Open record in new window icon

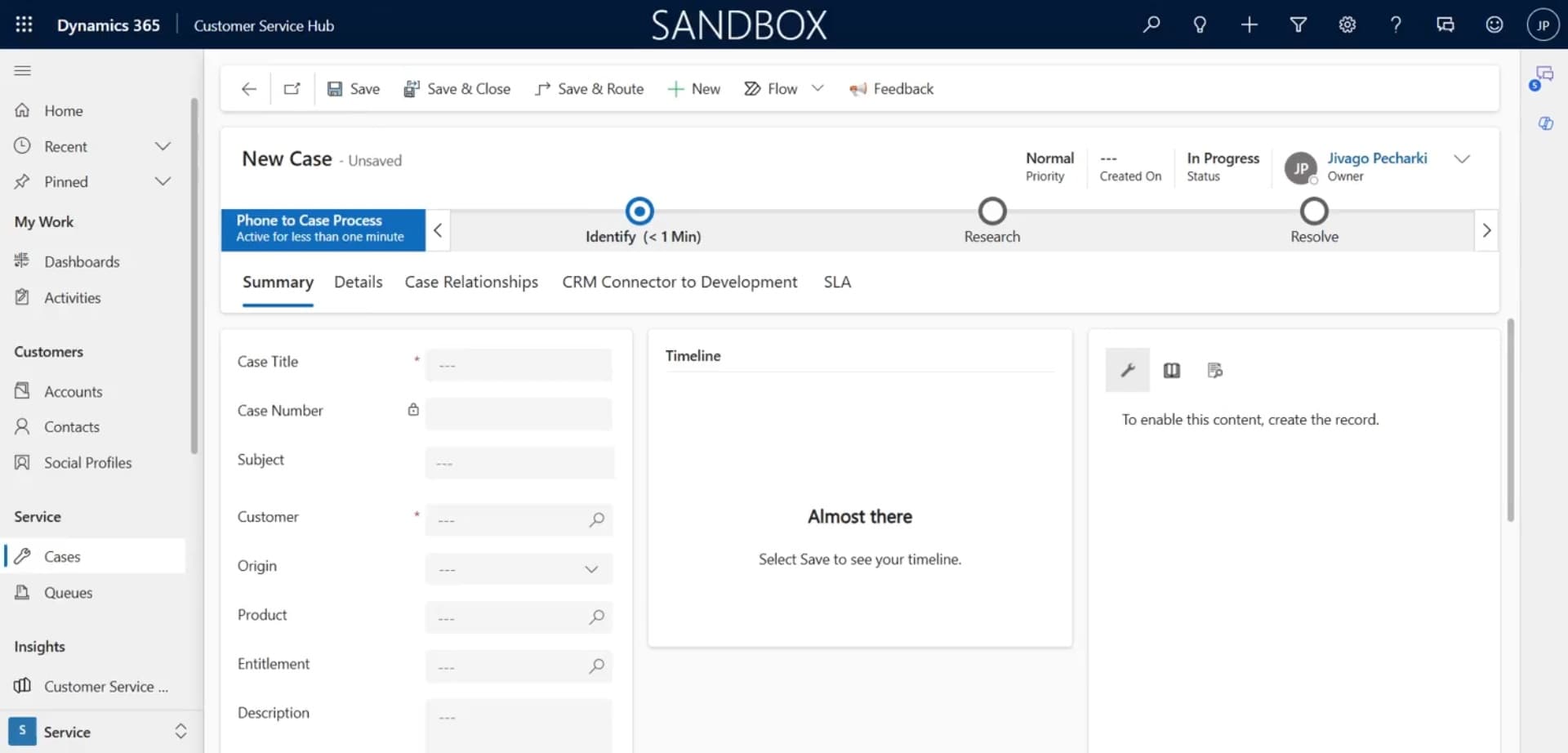pyautogui.click(x=292, y=89)
